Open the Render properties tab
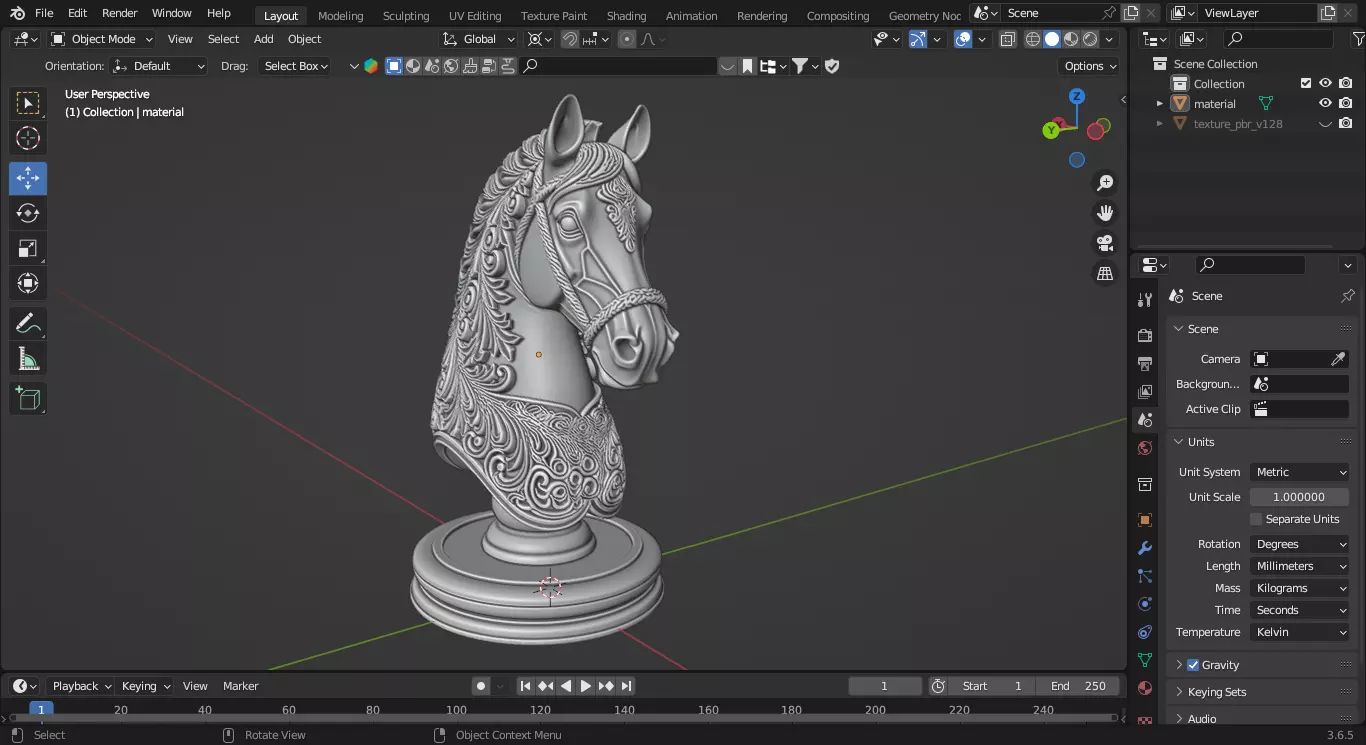The width and height of the screenshot is (1366, 745). [x=1145, y=335]
